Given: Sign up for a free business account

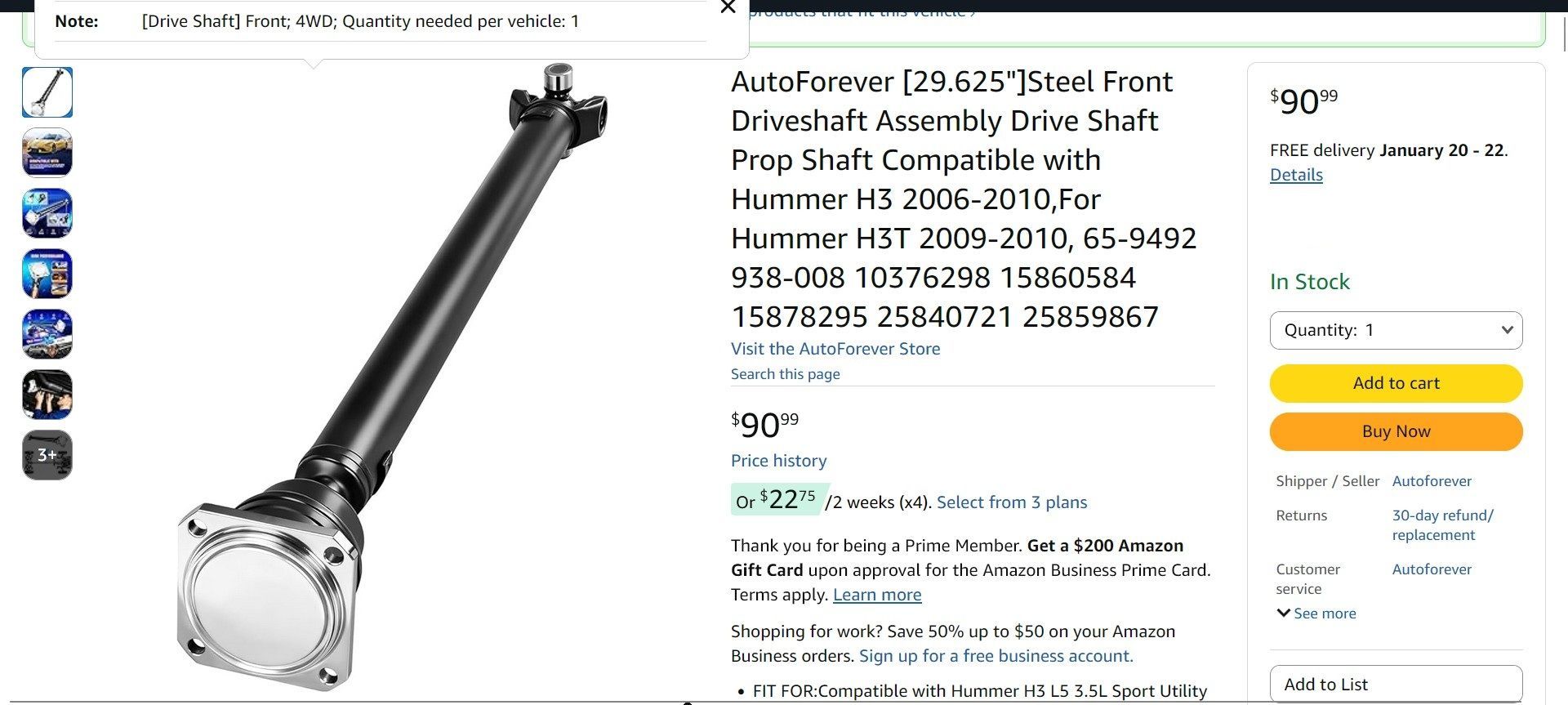Looking at the screenshot, I should 996,656.
